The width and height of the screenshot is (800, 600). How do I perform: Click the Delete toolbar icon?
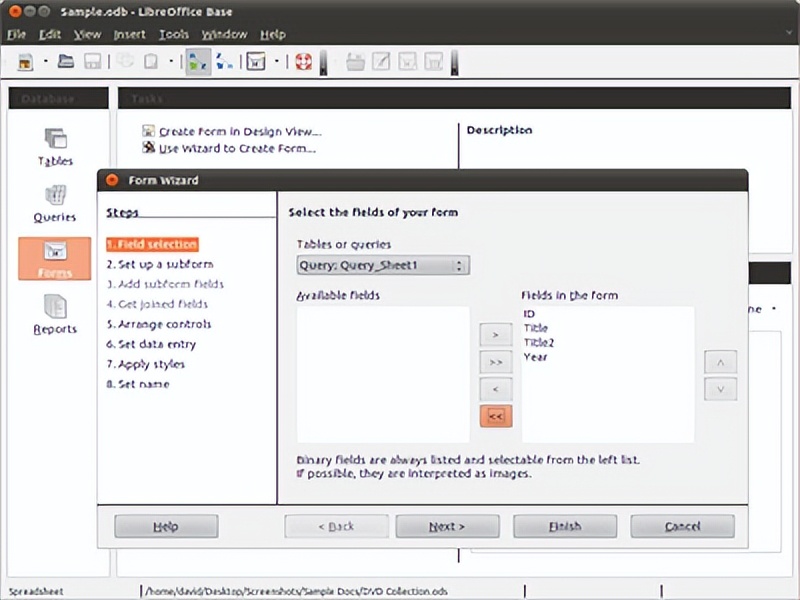(x=407, y=62)
